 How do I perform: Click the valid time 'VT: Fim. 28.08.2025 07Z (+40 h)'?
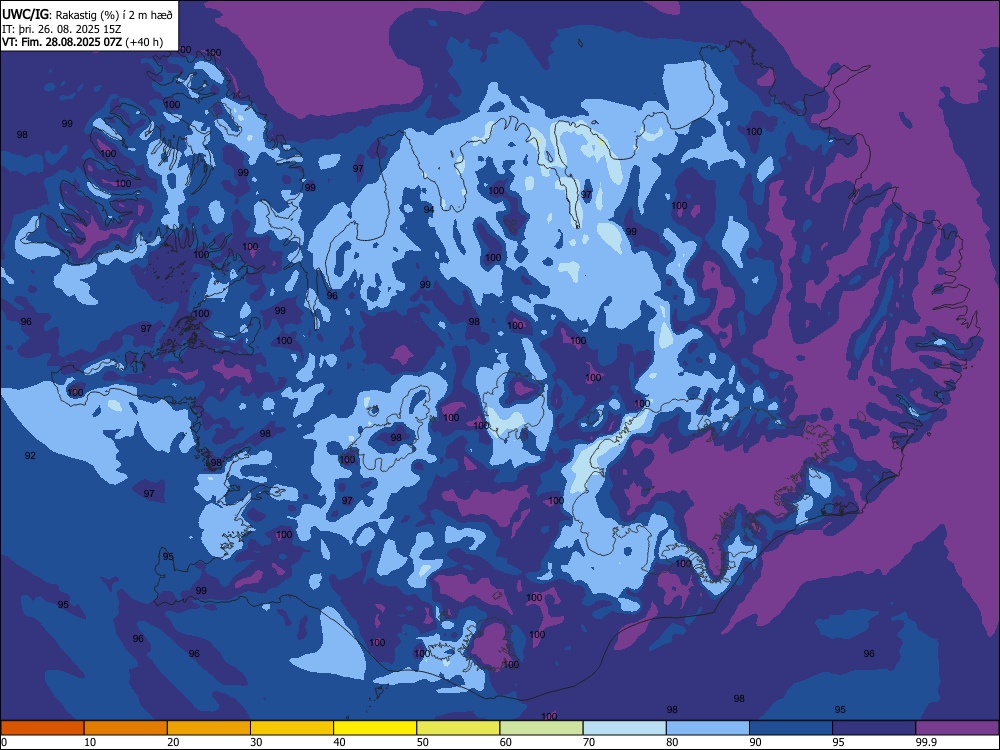point(82,42)
